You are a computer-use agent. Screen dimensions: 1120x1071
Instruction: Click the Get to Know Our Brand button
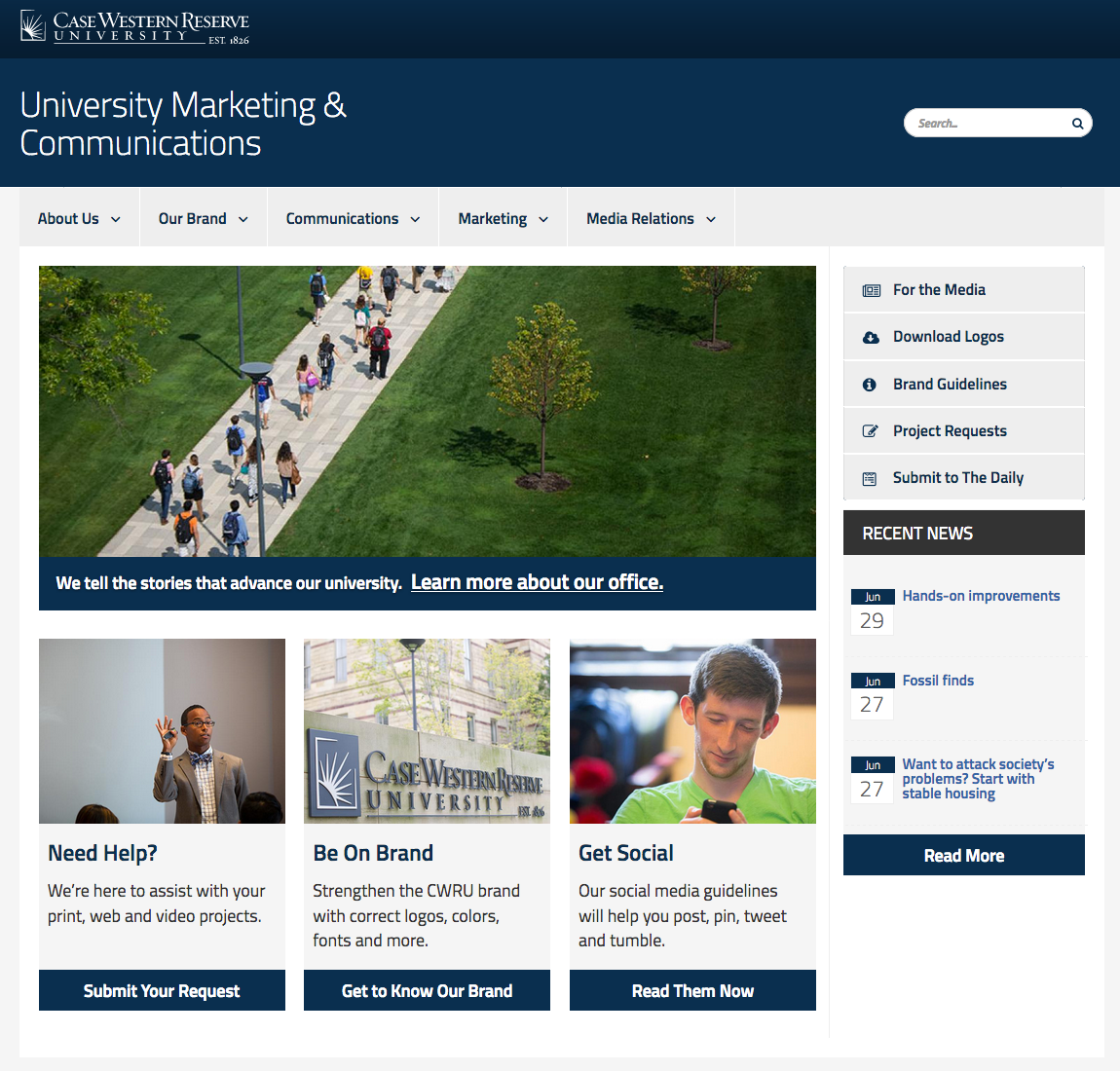coord(428,990)
